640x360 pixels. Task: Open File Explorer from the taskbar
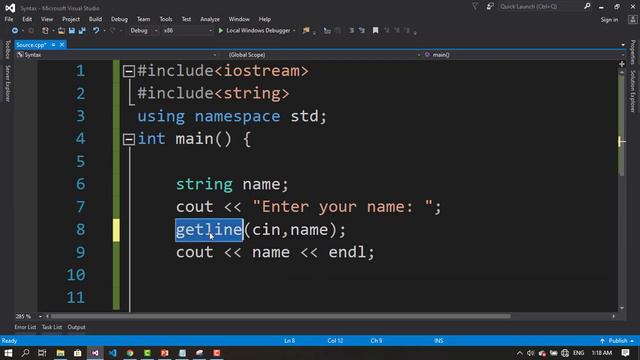[60, 353]
